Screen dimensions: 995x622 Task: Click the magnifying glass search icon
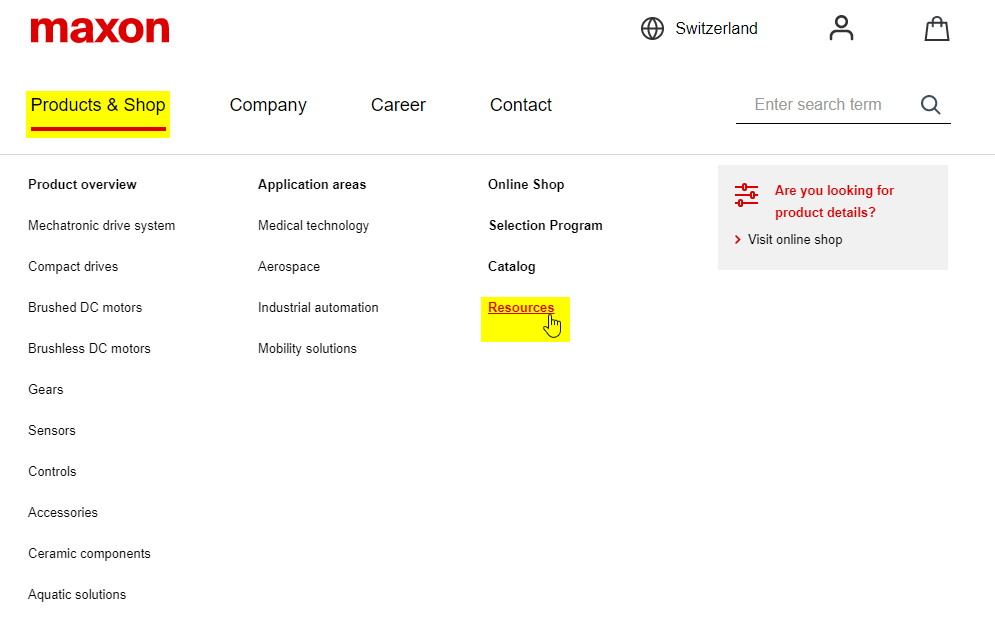pos(930,105)
